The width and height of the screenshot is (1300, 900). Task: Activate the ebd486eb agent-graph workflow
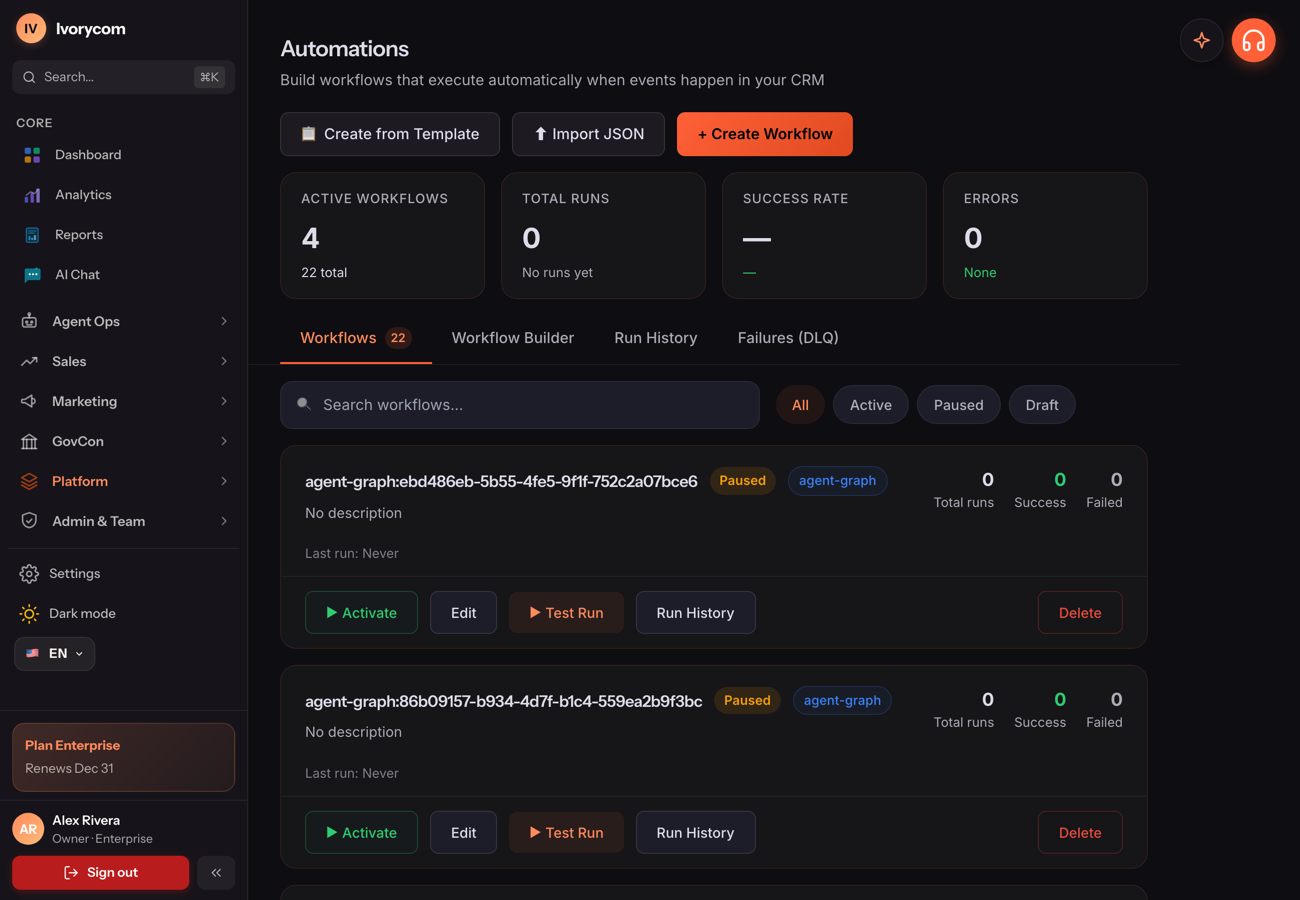pyautogui.click(x=361, y=613)
